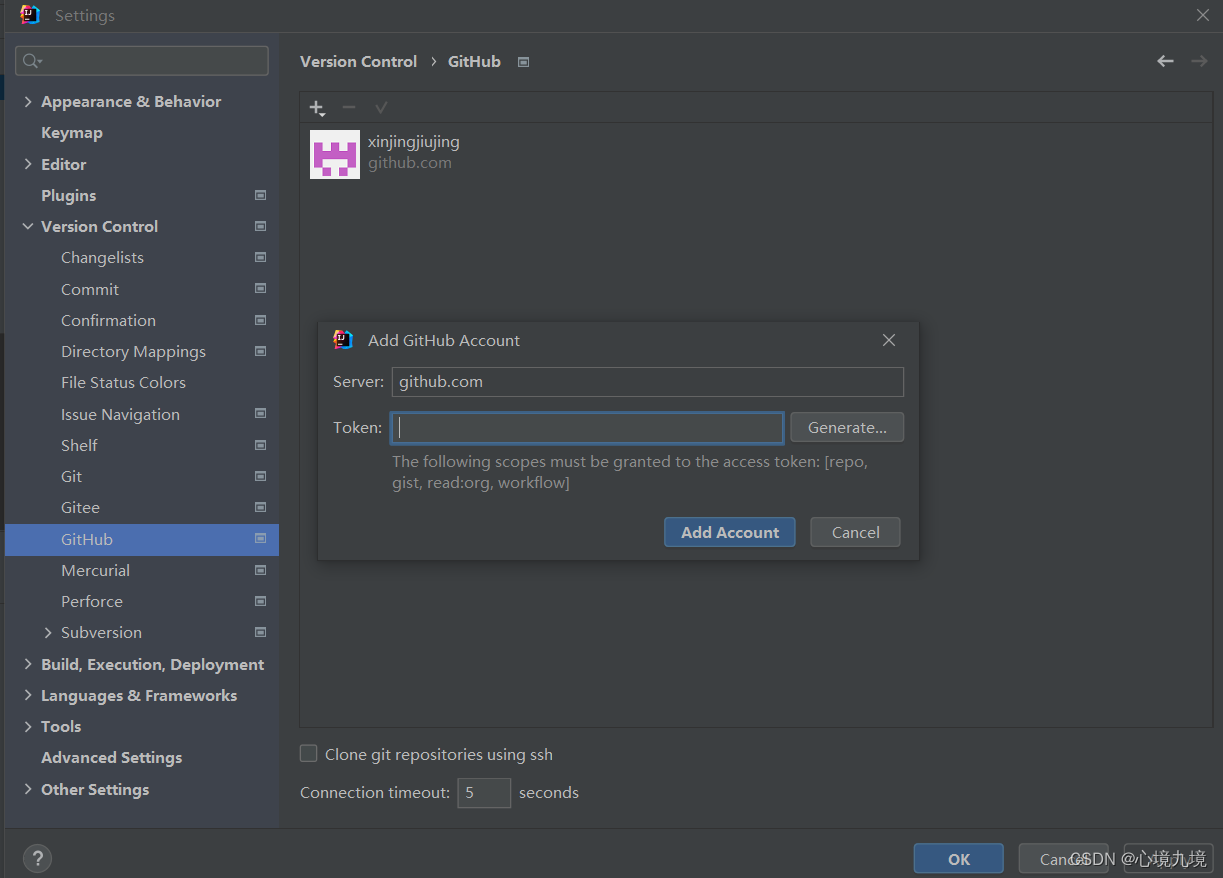The height and width of the screenshot is (878, 1223).
Task: Expand the Tools section
Action: [28, 727]
